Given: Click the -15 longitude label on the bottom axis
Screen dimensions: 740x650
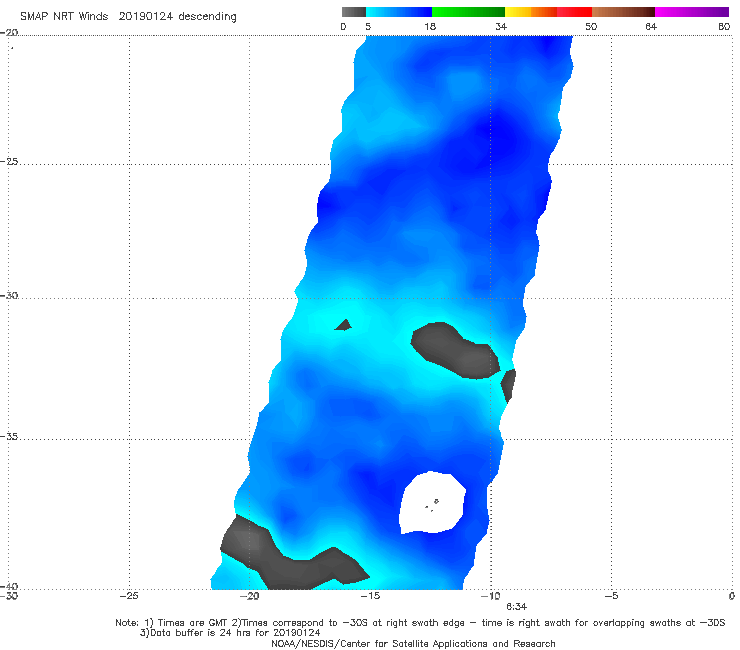Looking at the screenshot, I should coord(370,596).
